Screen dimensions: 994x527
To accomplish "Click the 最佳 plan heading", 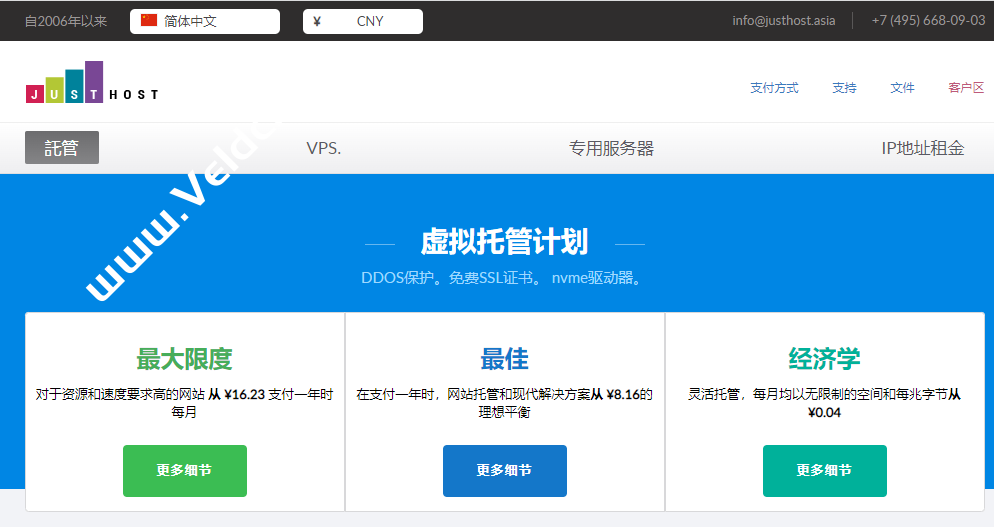I will (505, 359).
